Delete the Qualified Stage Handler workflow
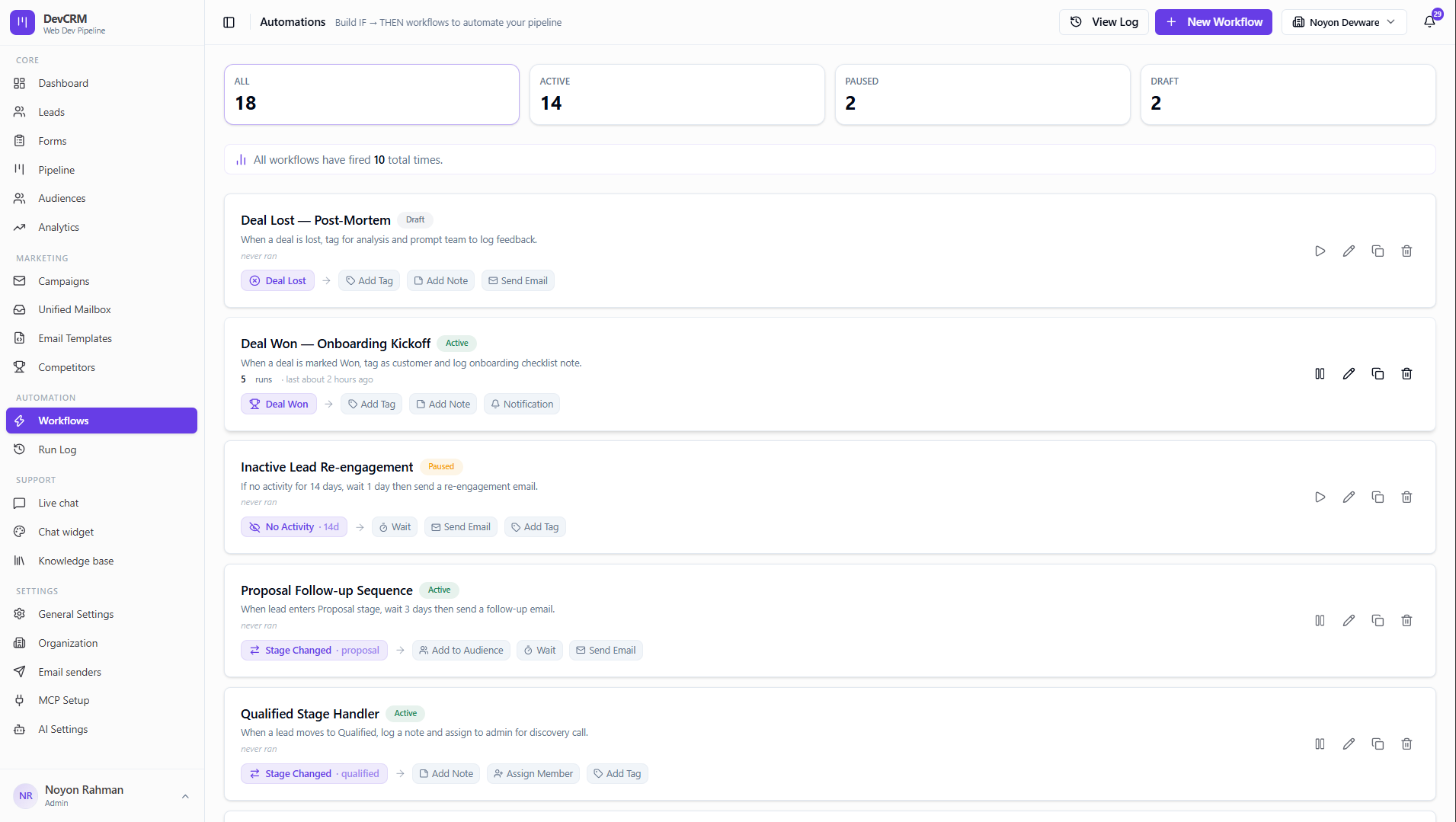Image resolution: width=1456 pixels, height=822 pixels. coord(1407,744)
